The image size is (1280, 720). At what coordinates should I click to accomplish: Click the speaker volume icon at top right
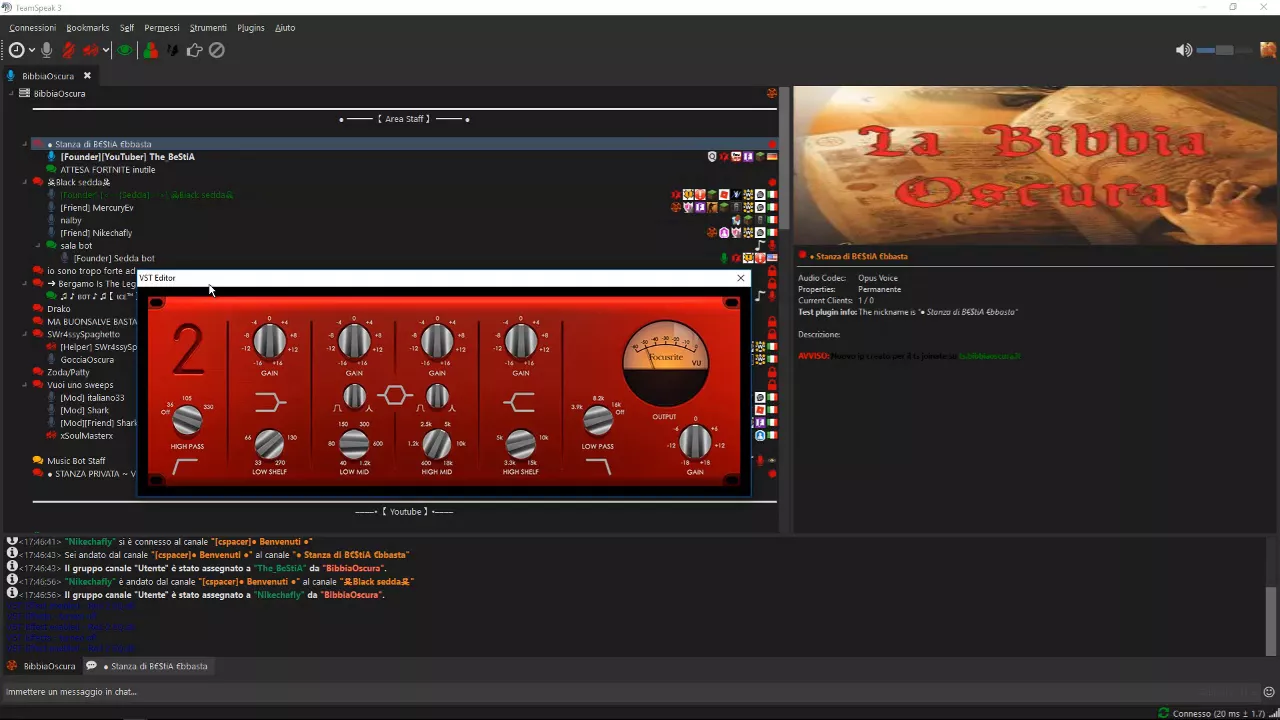click(1184, 50)
